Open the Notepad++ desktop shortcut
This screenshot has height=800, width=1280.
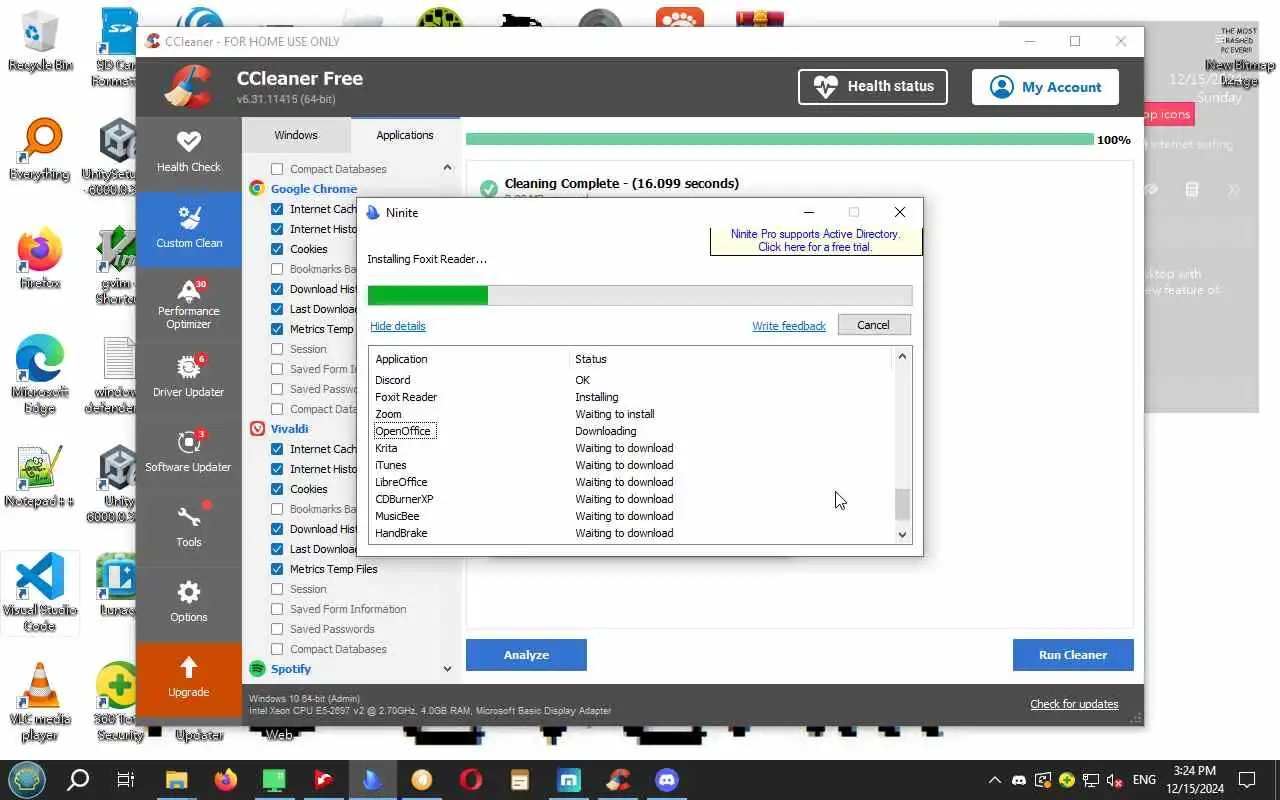pos(40,477)
